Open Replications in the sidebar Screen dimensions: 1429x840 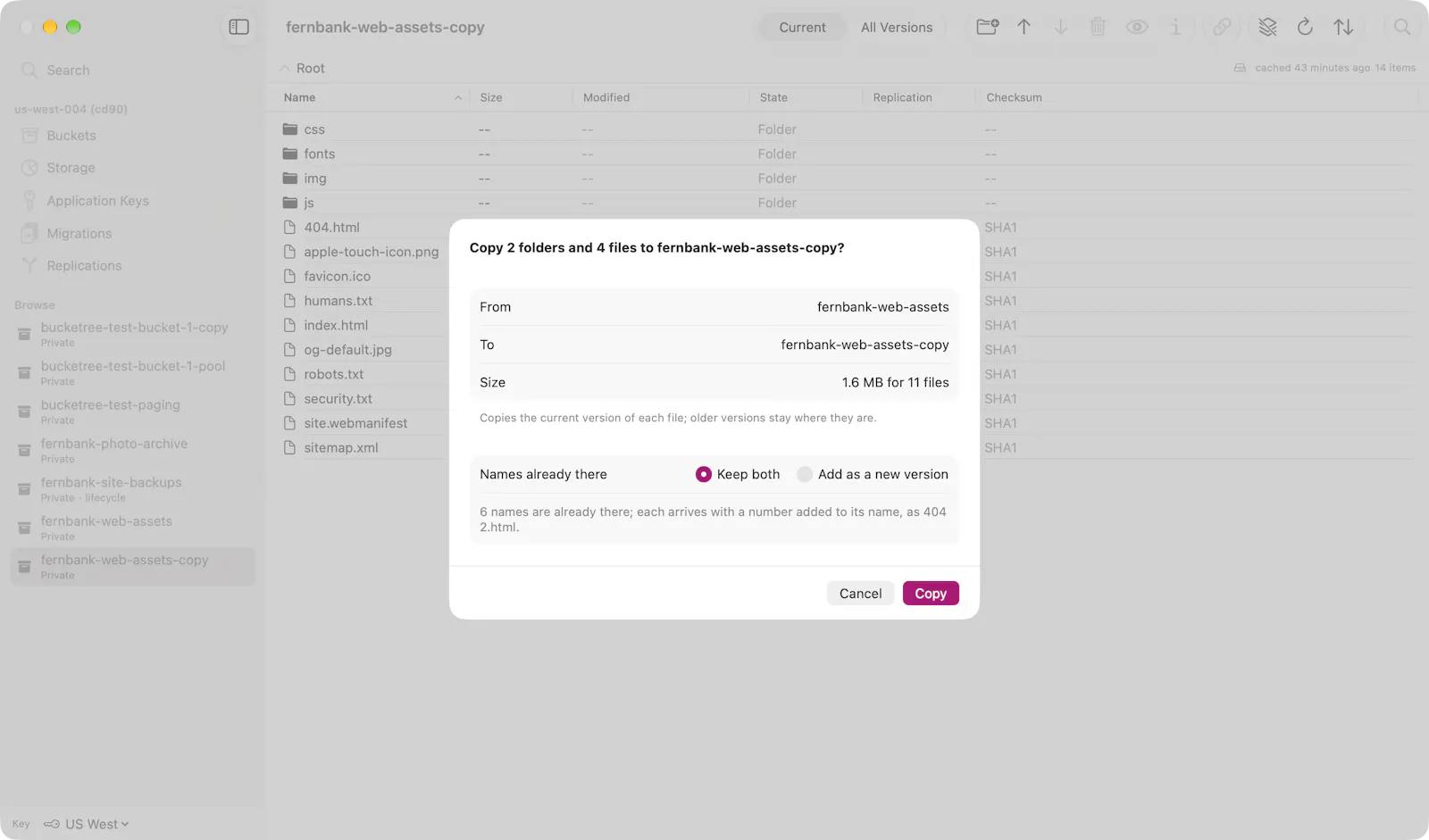coord(134,266)
